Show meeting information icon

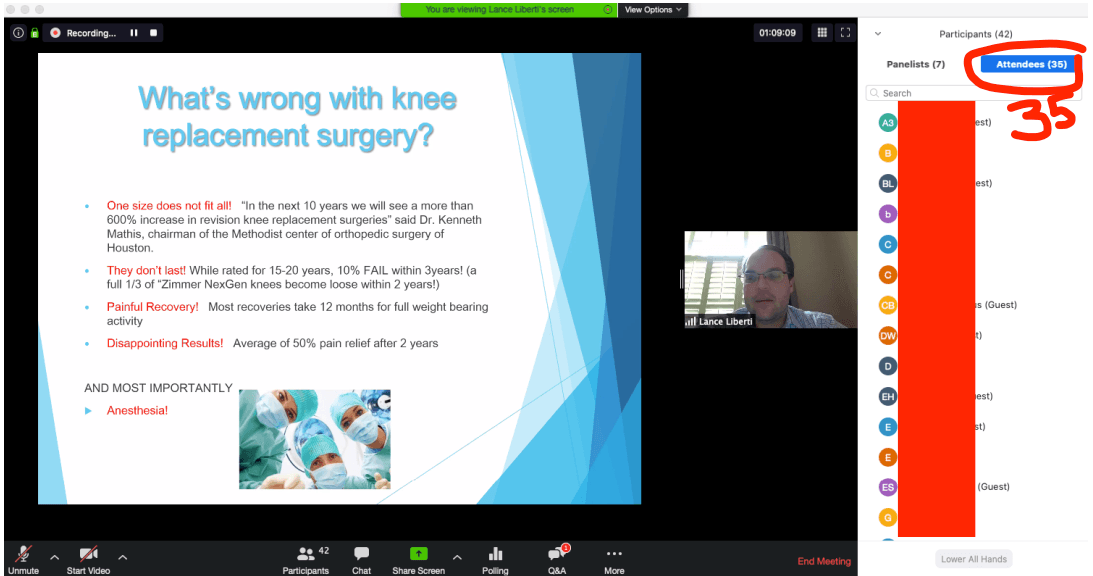[18, 33]
